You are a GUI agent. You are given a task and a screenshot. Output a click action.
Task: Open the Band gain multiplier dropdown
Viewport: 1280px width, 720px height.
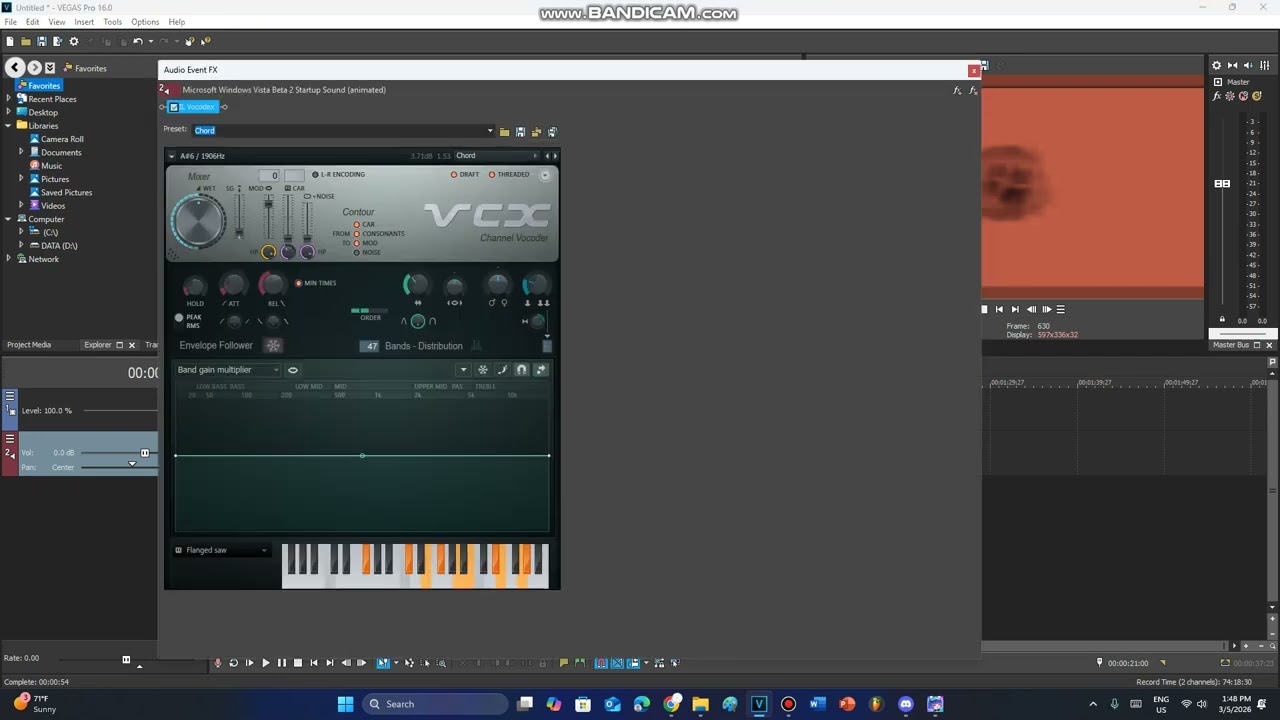click(x=229, y=370)
